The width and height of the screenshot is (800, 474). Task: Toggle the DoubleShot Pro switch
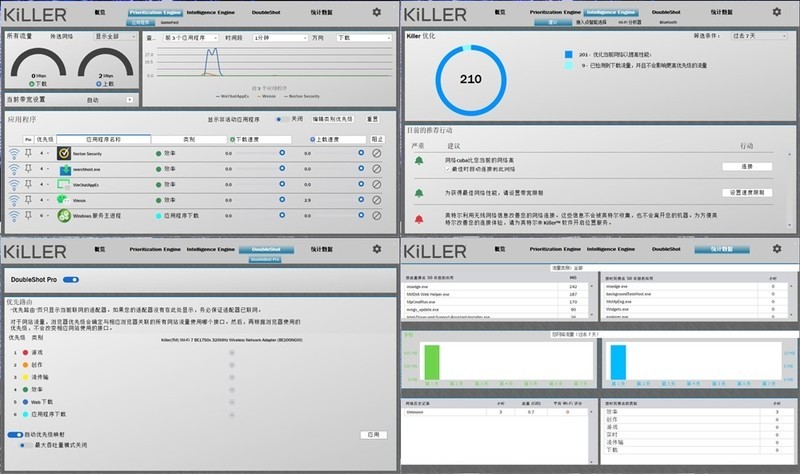pyautogui.click(x=71, y=280)
